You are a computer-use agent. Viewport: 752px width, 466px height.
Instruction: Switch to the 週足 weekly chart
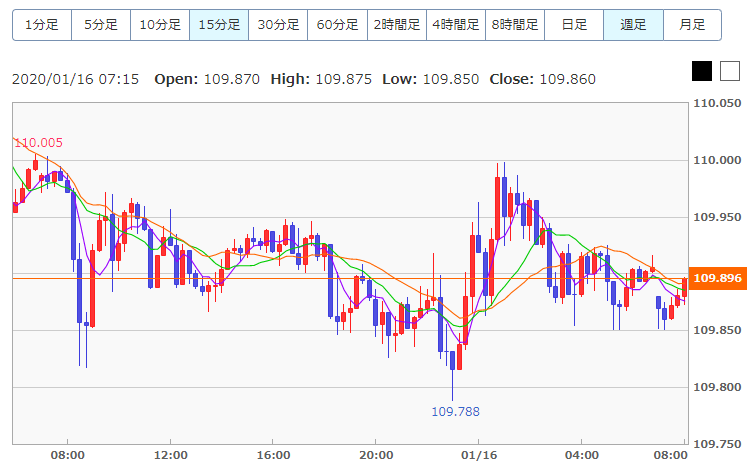click(x=634, y=25)
